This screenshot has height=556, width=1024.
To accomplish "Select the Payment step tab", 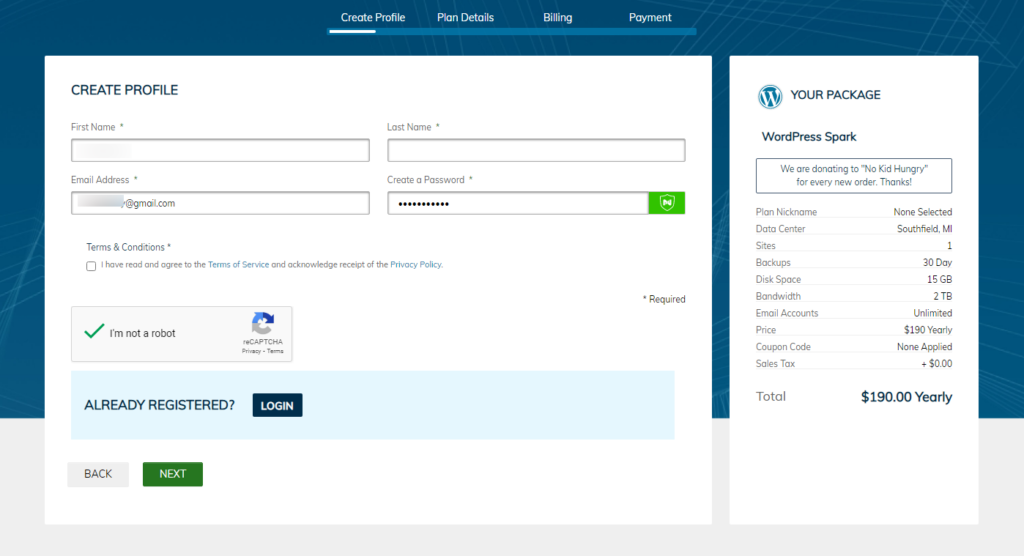I will 650,18.
